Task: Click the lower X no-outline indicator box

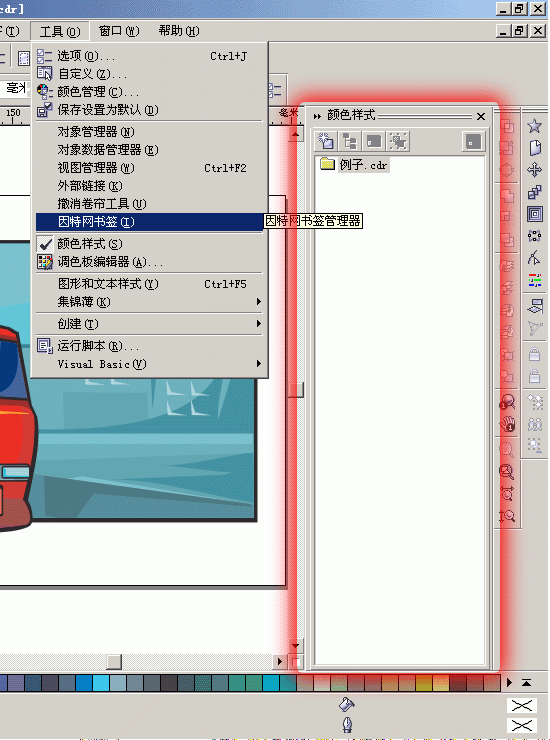Action: (522, 725)
